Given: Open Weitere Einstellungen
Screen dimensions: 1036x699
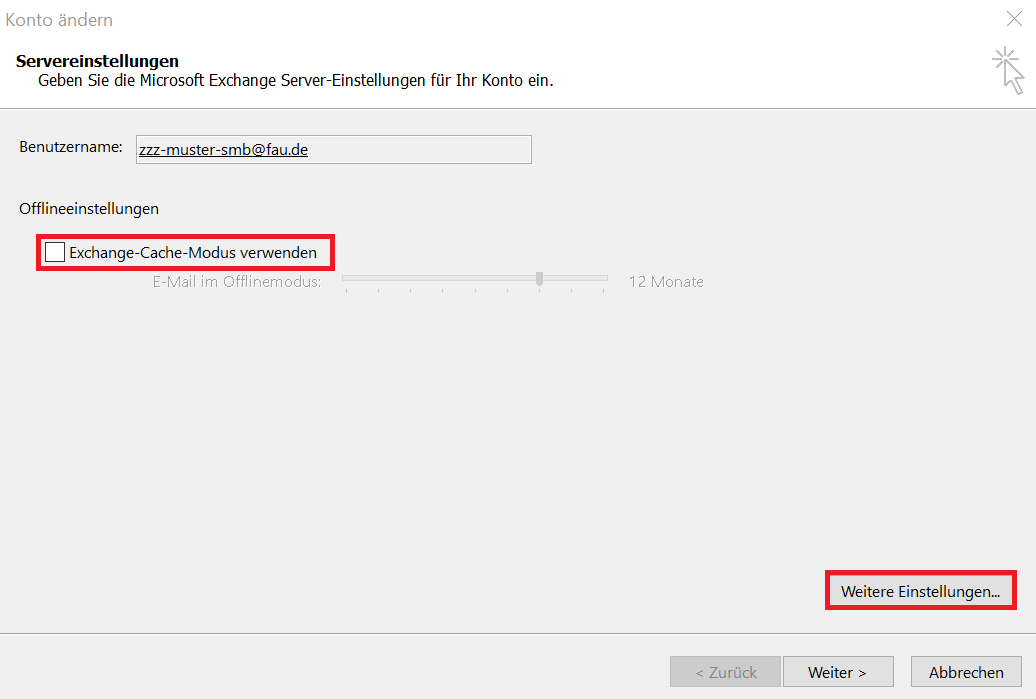Looking at the screenshot, I should 920,591.
